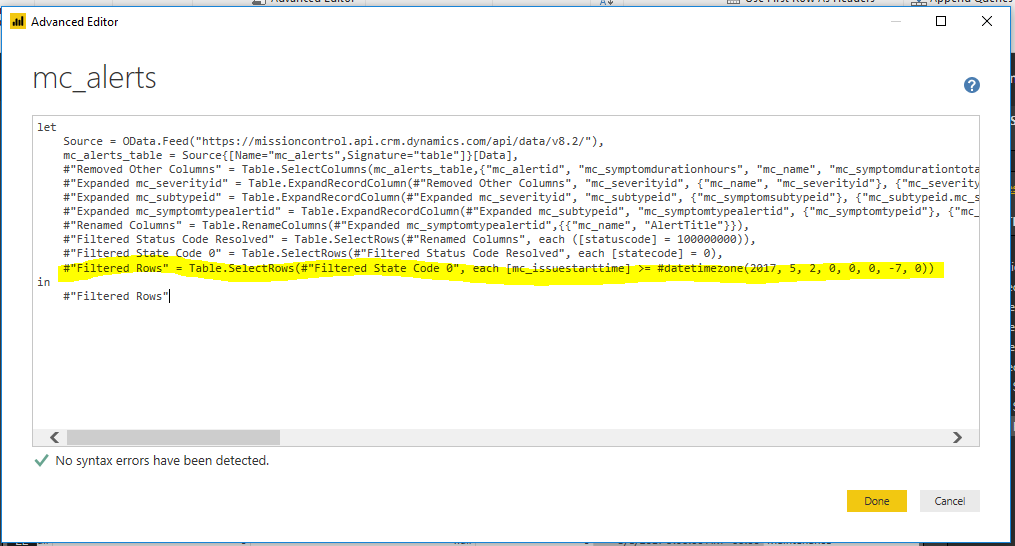Click the Power BI logo icon in title bar
The width and height of the screenshot is (1015, 546).
coord(17,22)
